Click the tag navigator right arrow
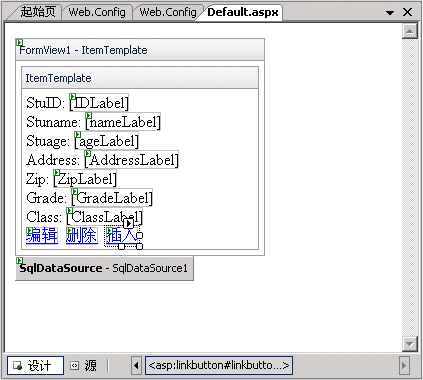The height and width of the screenshot is (380, 423). point(404,366)
